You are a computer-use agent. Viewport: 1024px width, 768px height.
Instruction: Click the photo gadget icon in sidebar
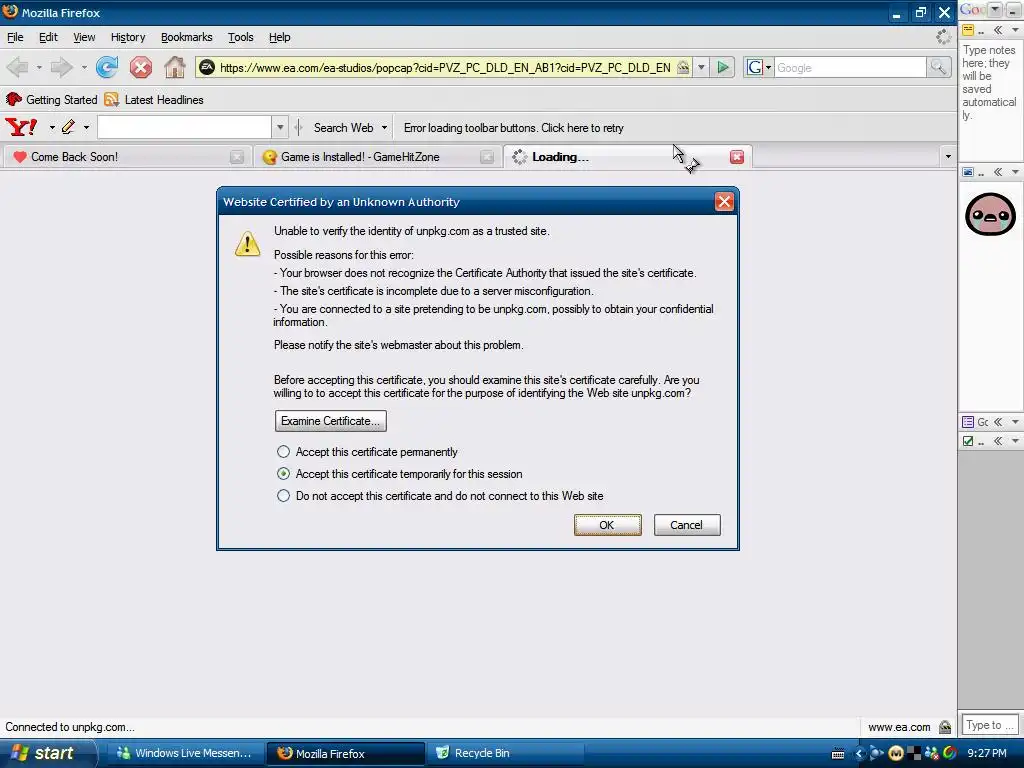coord(968,172)
